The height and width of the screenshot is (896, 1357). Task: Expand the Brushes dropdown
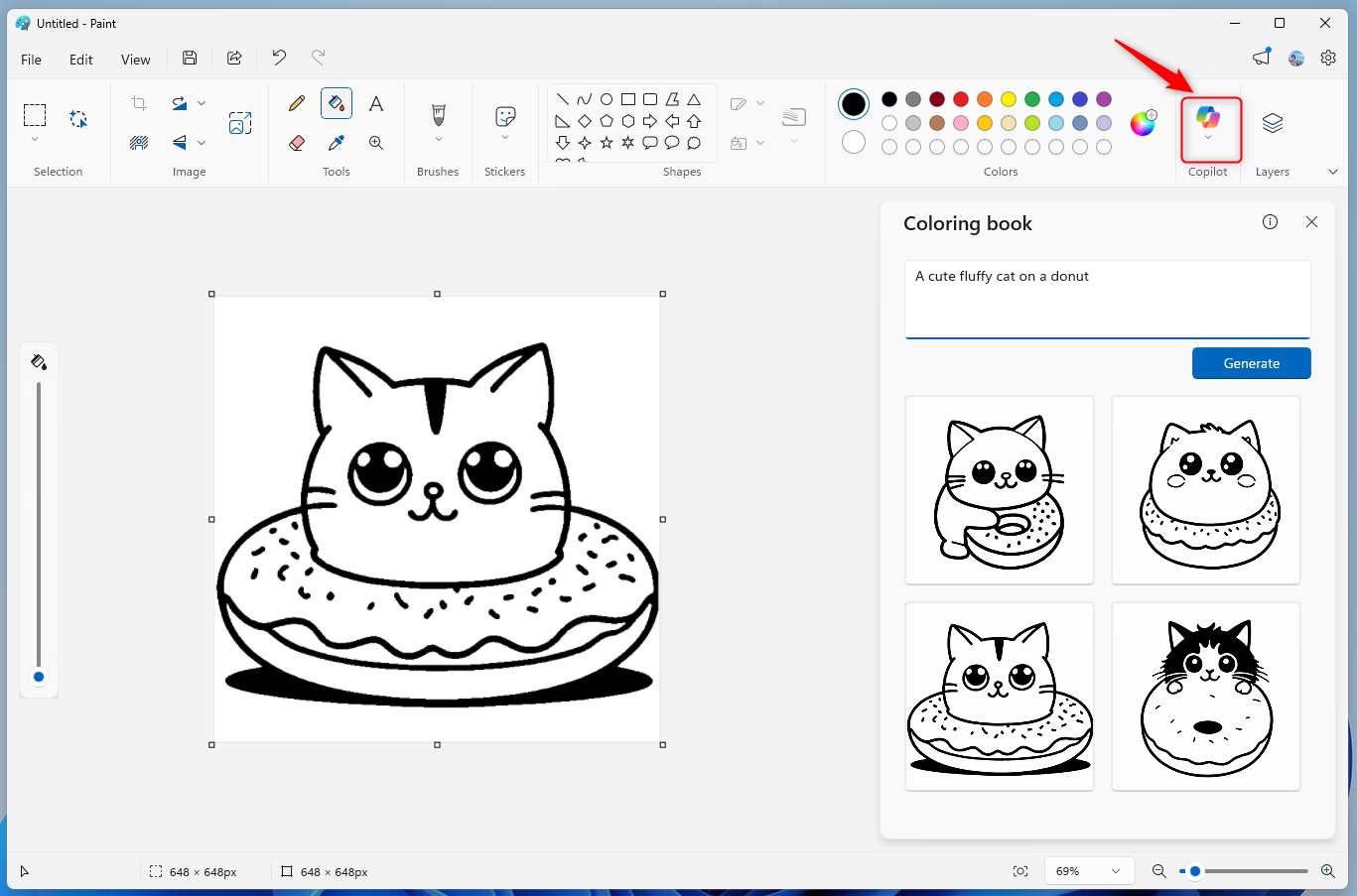click(x=438, y=139)
